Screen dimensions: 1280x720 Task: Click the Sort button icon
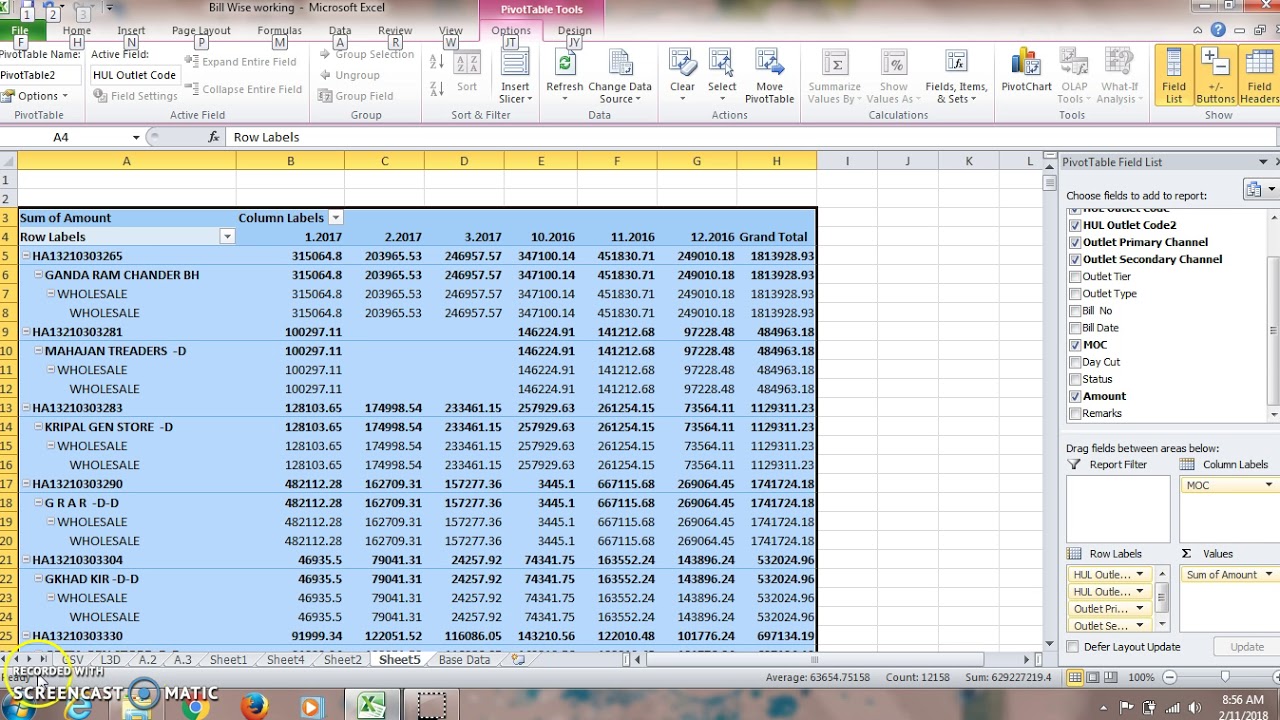coord(467,64)
